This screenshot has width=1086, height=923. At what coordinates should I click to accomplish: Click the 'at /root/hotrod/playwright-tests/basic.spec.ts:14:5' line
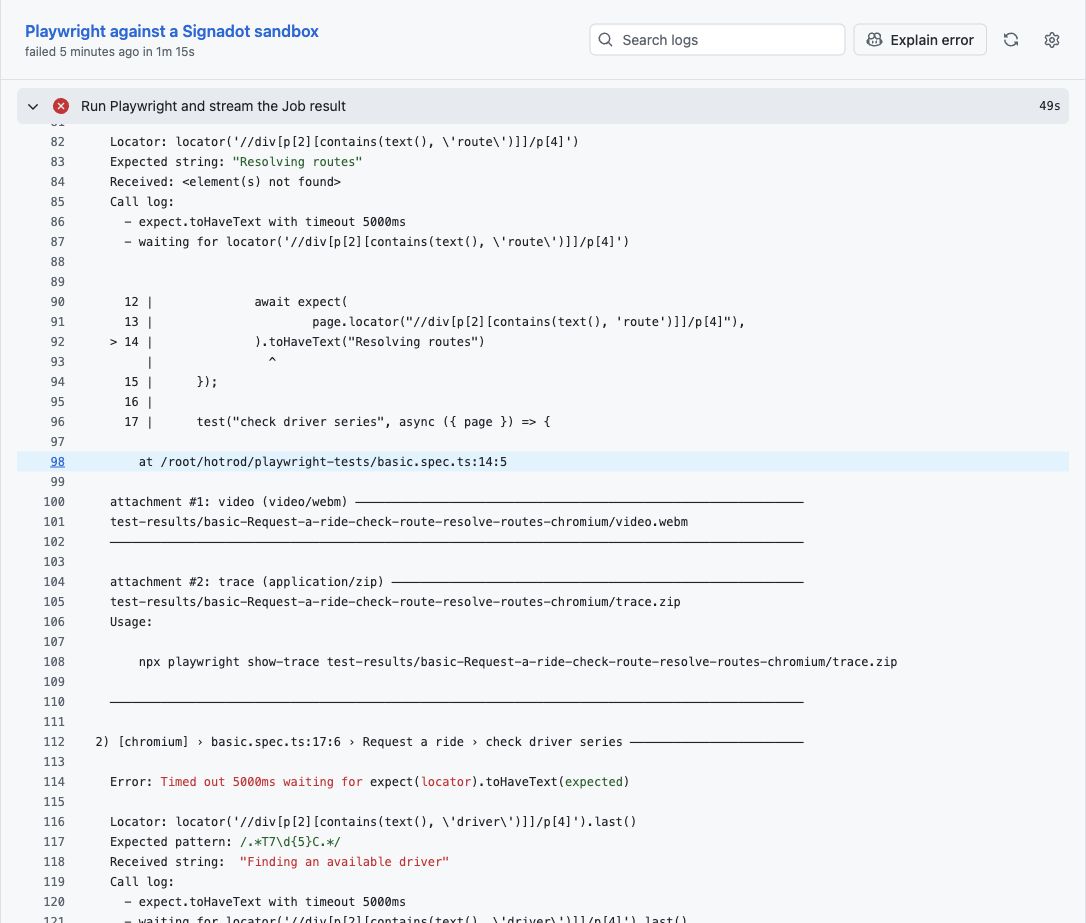tap(323, 462)
